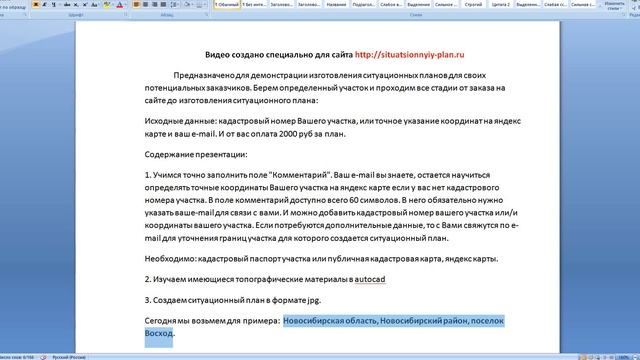This screenshot has height=360, width=640.
Task: Apply the 'Название' style
Action: (336, 4)
